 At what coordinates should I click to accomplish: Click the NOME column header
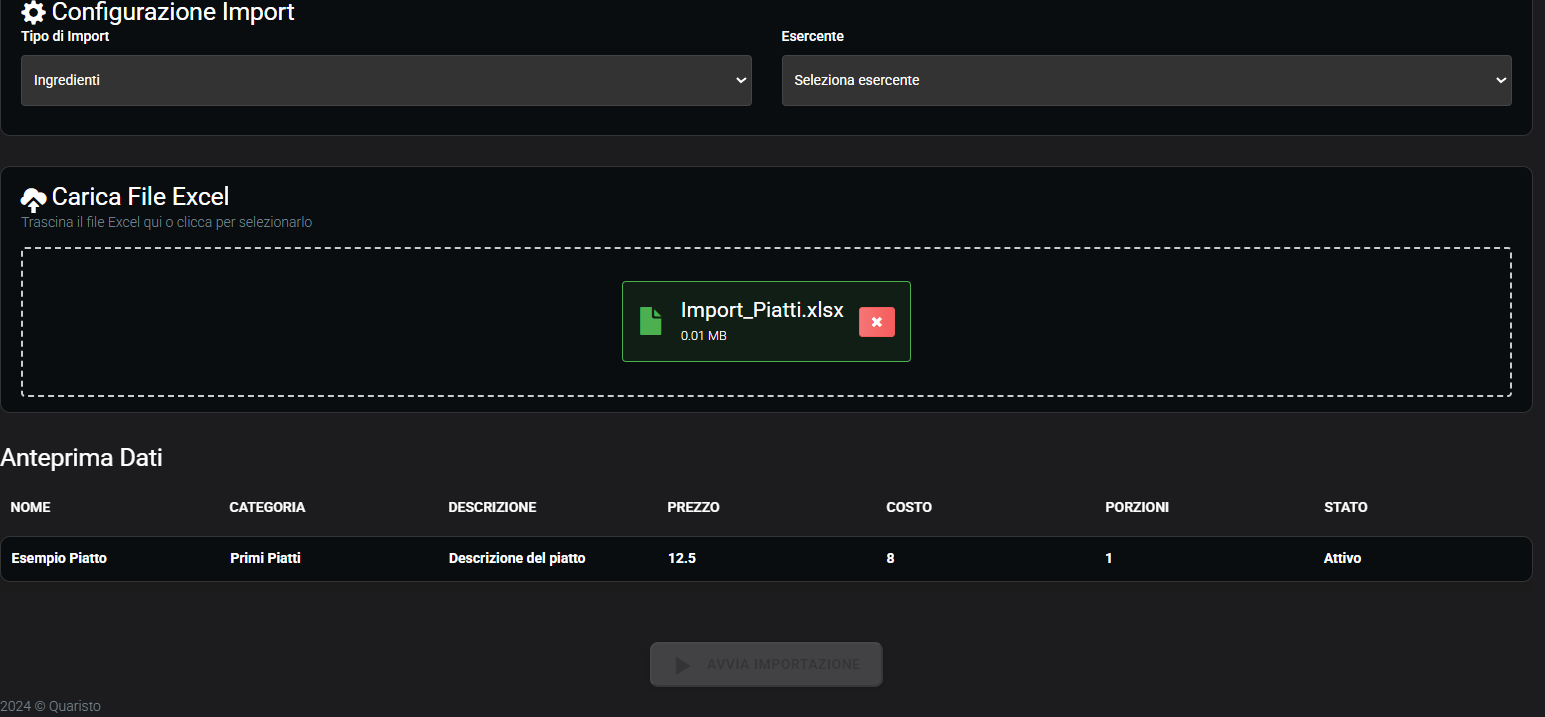click(x=30, y=507)
